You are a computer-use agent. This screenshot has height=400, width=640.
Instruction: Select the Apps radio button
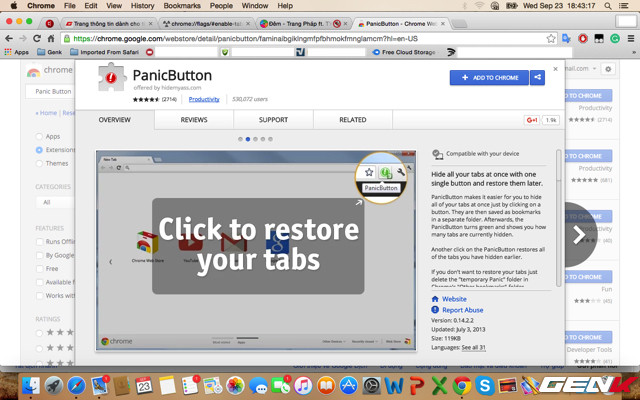tap(39, 136)
